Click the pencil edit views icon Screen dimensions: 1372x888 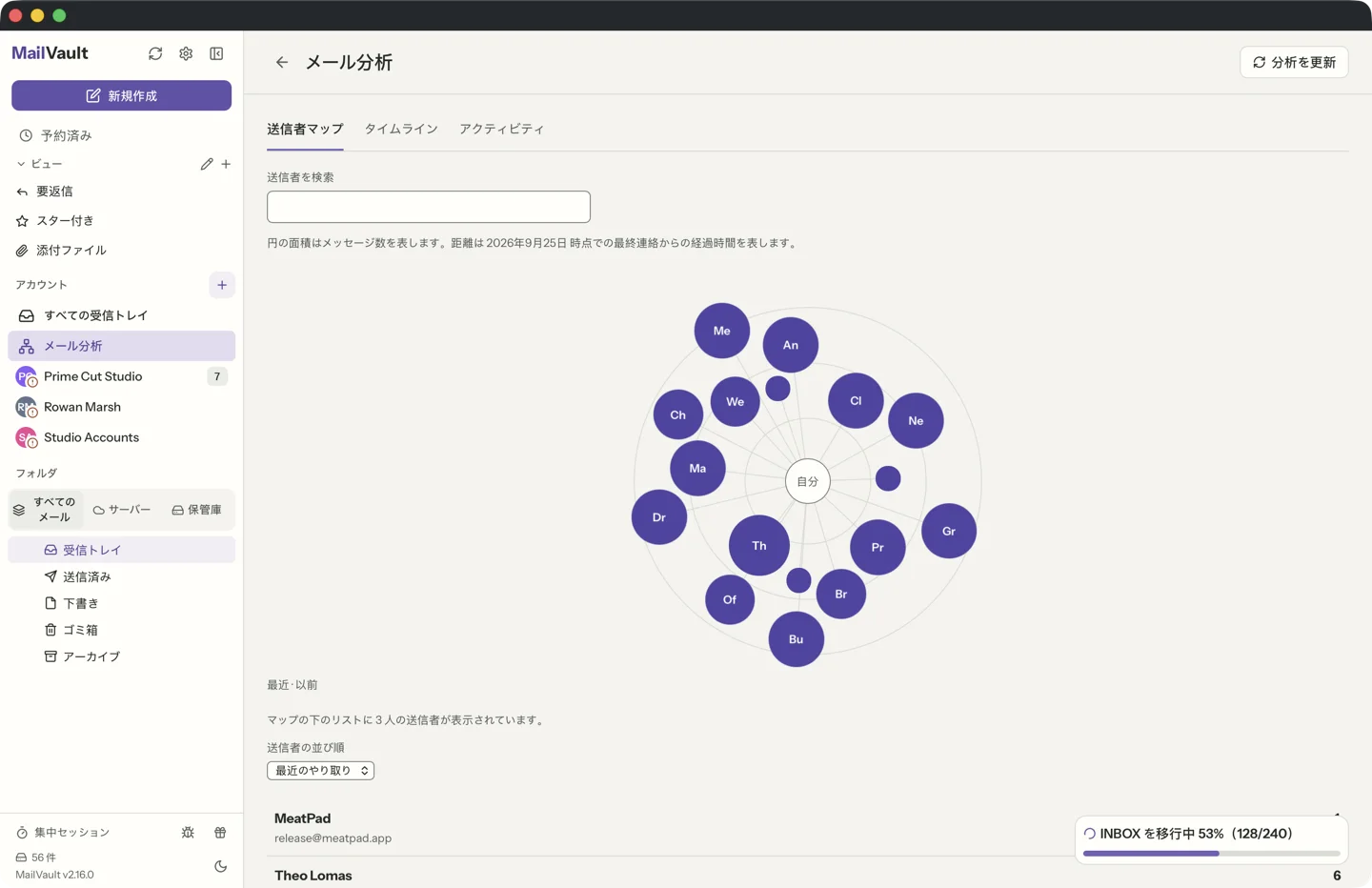[207, 164]
